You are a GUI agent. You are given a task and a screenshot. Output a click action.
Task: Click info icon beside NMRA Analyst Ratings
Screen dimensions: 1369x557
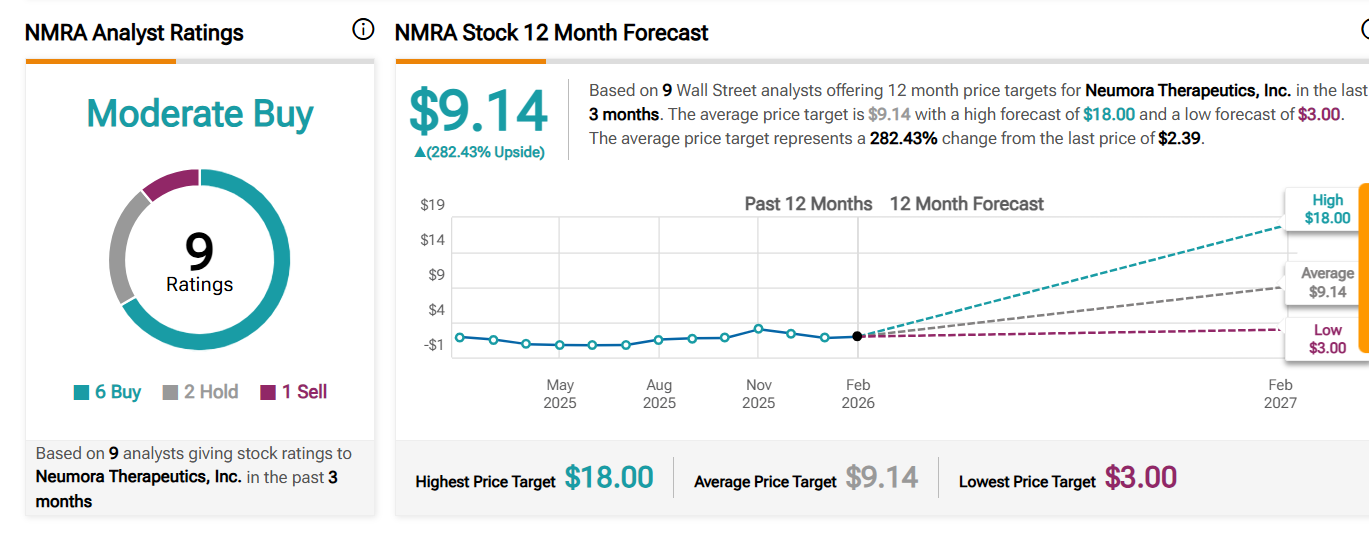(x=363, y=31)
